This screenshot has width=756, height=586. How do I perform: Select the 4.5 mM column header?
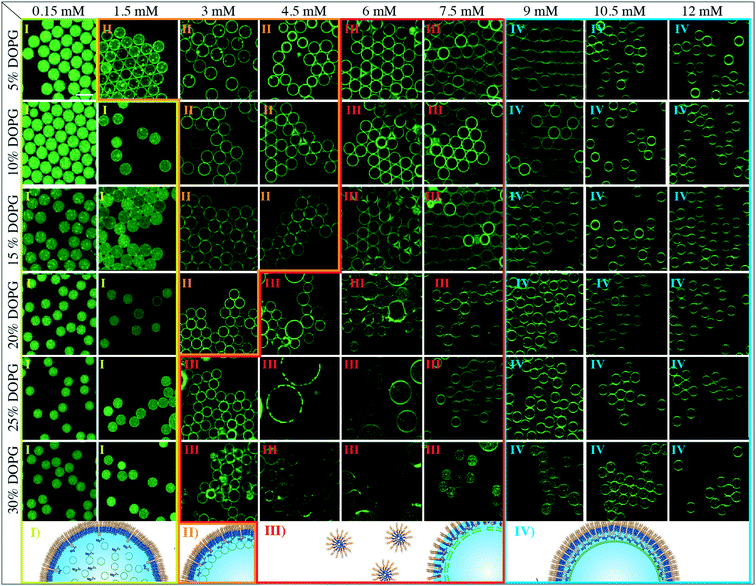coord(304,10)
